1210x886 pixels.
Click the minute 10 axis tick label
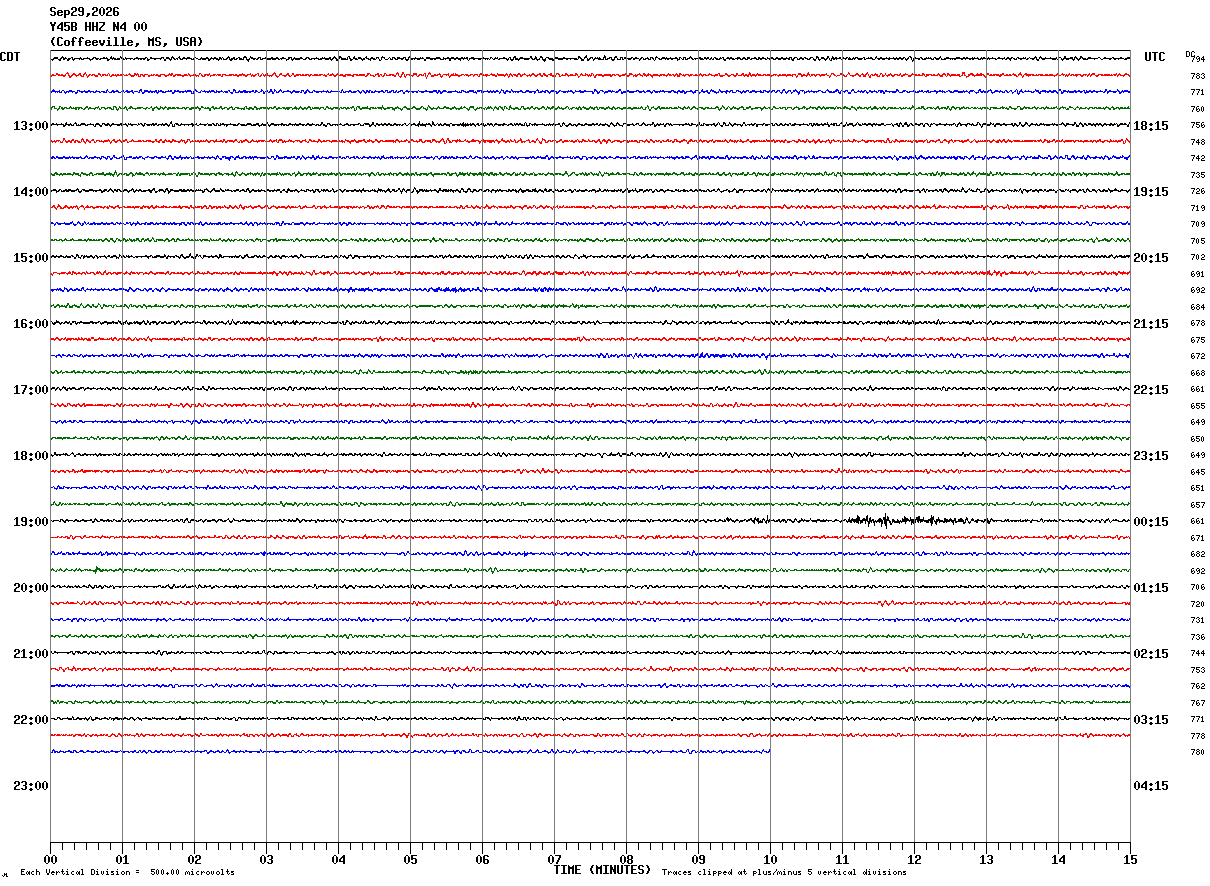click(x=770, y=859)
